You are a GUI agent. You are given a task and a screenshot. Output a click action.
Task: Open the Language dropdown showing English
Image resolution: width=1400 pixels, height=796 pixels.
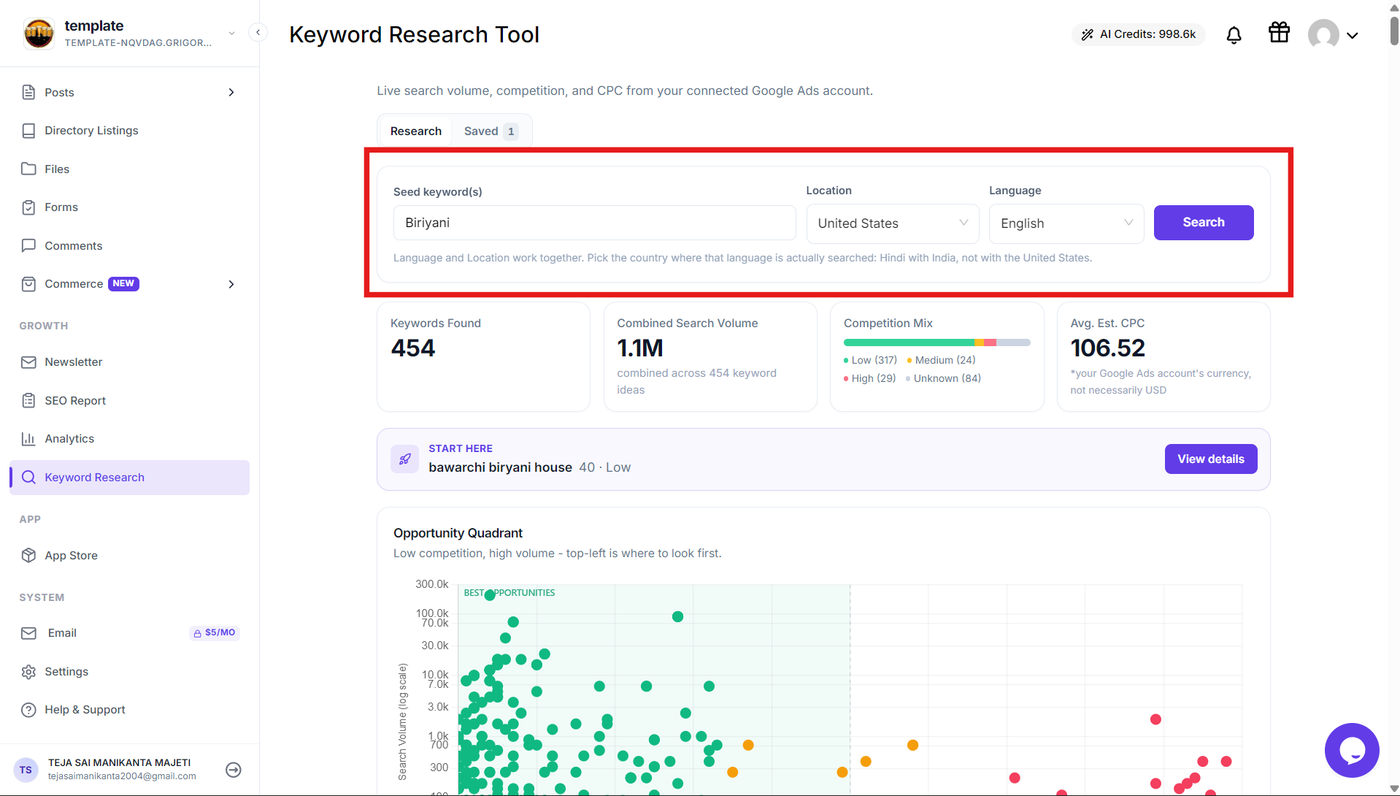[x=1066, y=223]
